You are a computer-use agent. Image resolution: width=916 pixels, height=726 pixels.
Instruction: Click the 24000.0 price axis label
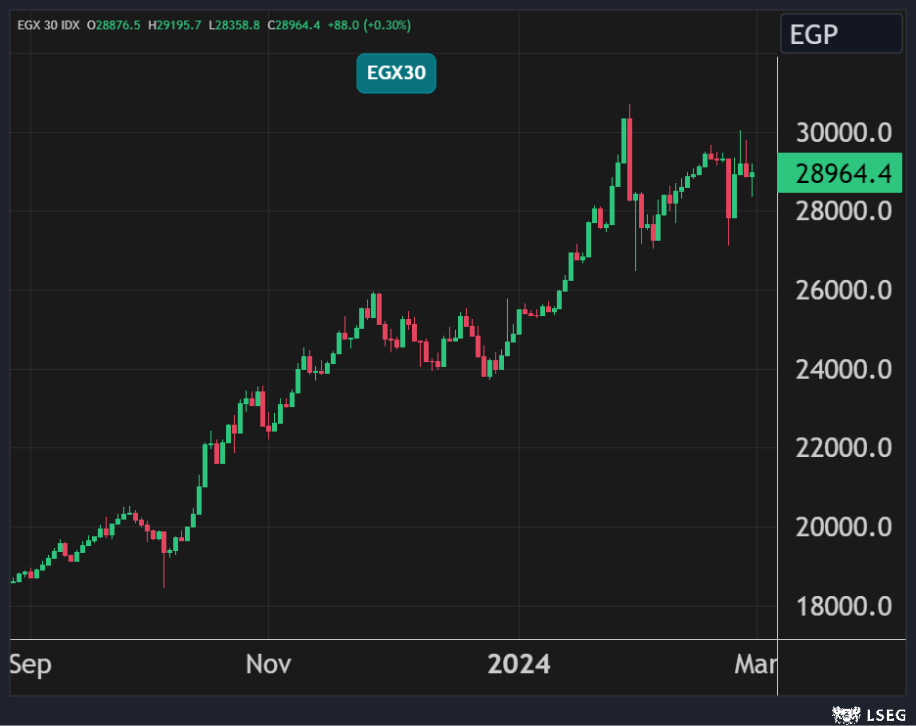[842, 370]
